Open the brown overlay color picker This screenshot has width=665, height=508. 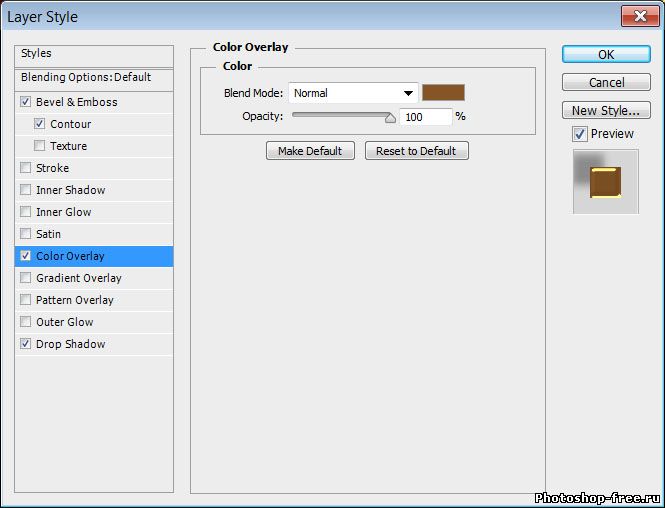443,93
